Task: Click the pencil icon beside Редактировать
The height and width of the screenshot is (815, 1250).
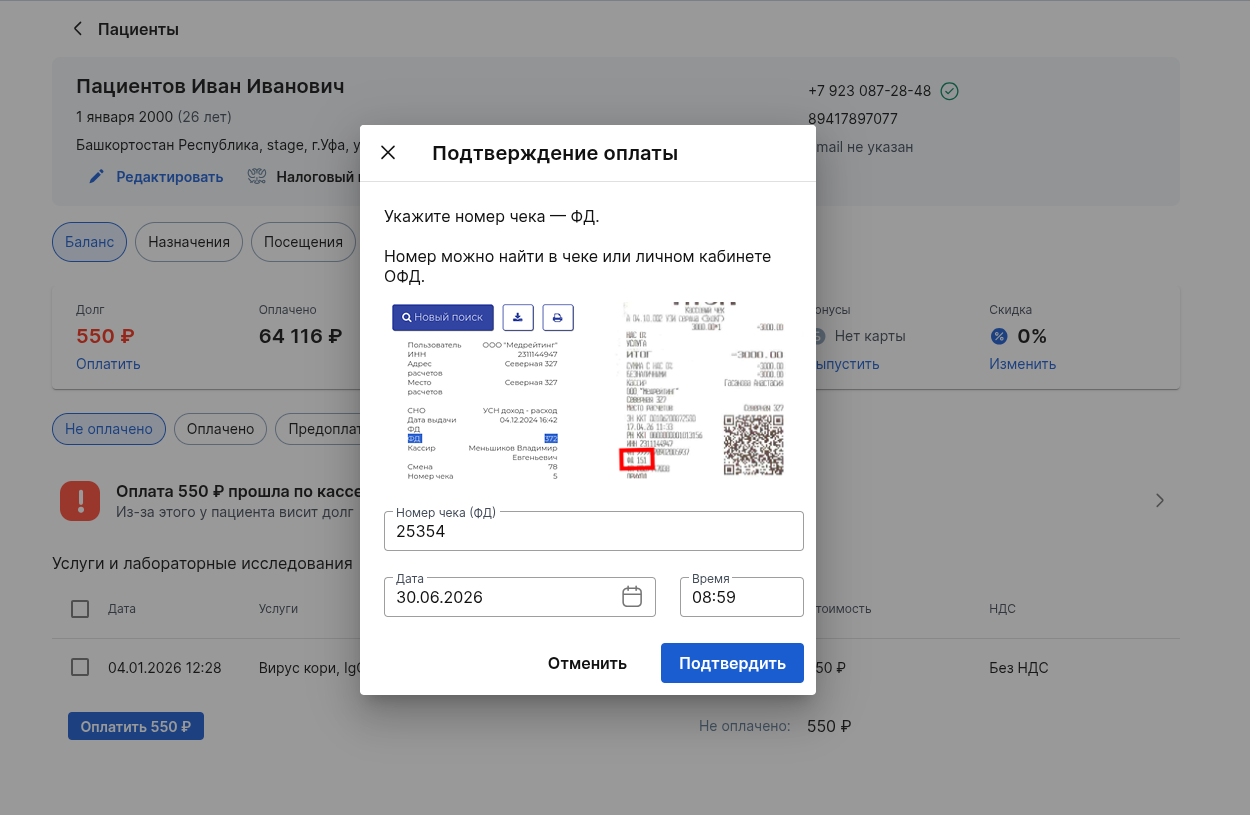Action: pos(96,177)
